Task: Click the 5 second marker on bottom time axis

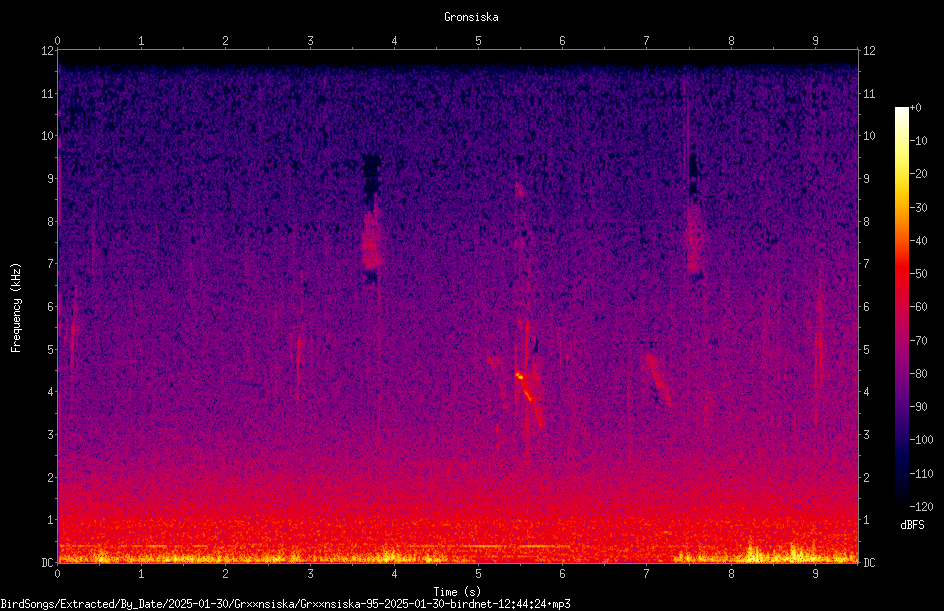Action: click(479, 573)
